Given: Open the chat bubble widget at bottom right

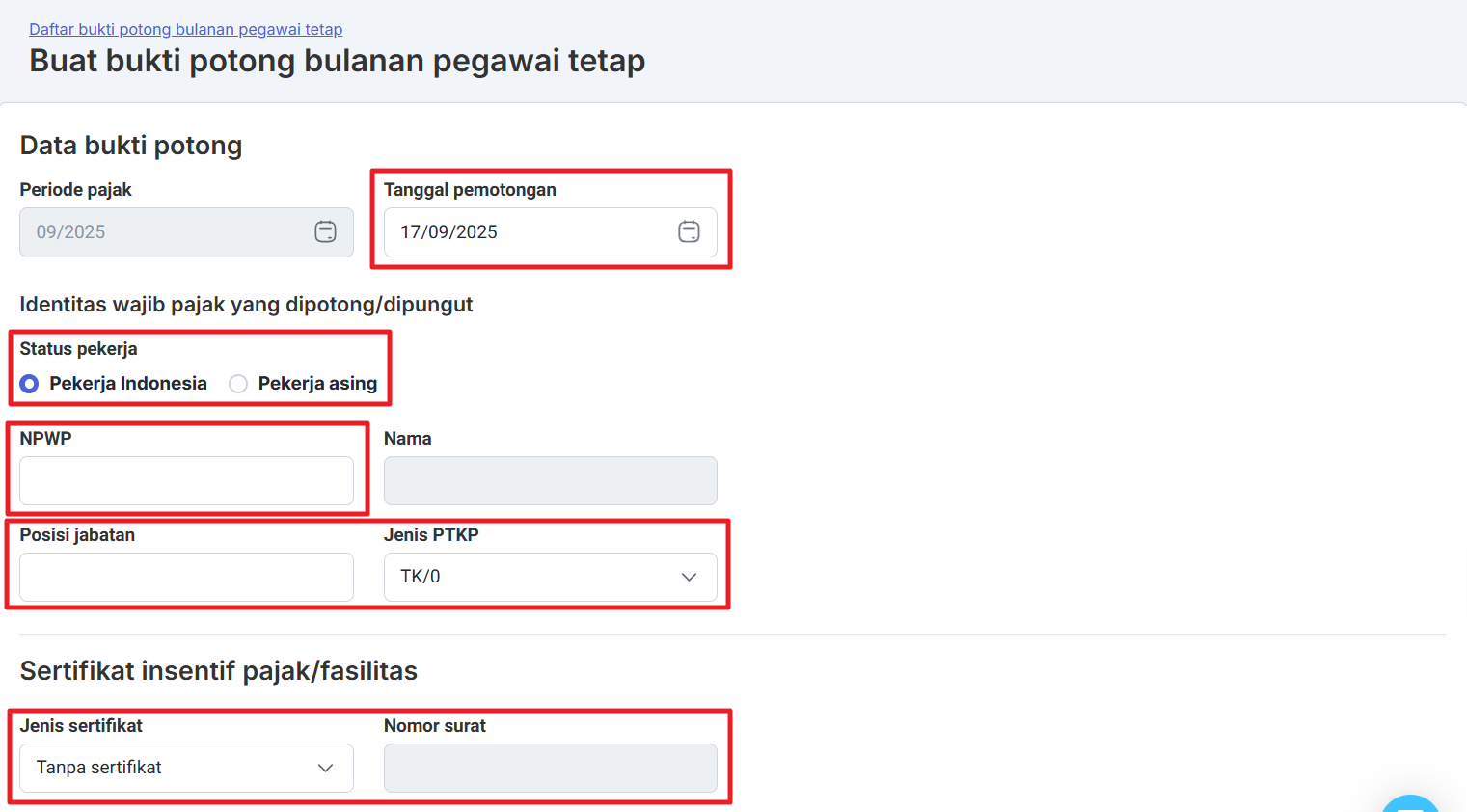Looking at the screenshot, I should tap(1410, 804).
